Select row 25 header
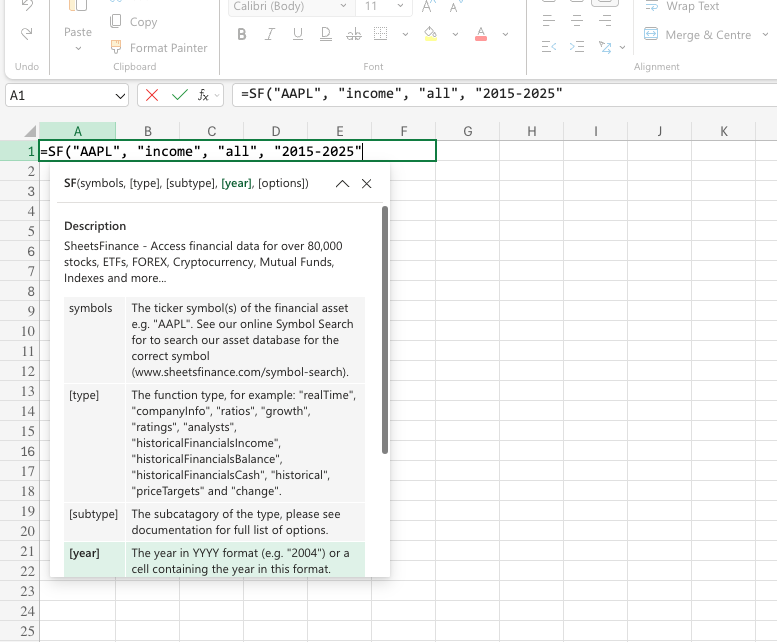The image size is (777, 642). tap(20, 631)
